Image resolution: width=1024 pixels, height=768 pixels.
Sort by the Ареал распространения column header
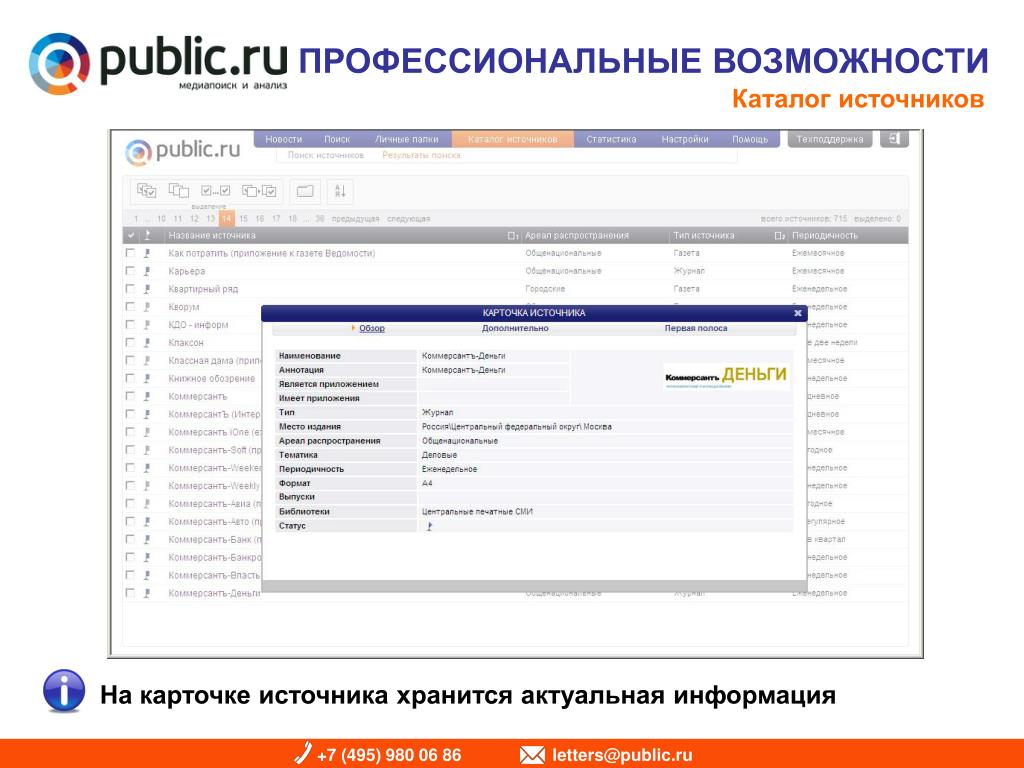[x=577, y=236]
